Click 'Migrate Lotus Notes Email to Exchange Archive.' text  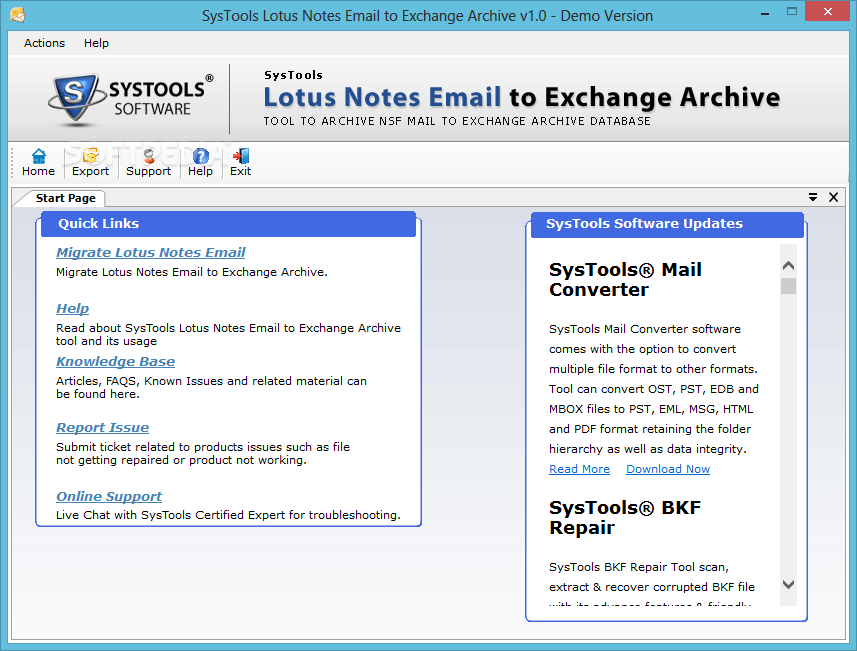(x=192, y=272)
